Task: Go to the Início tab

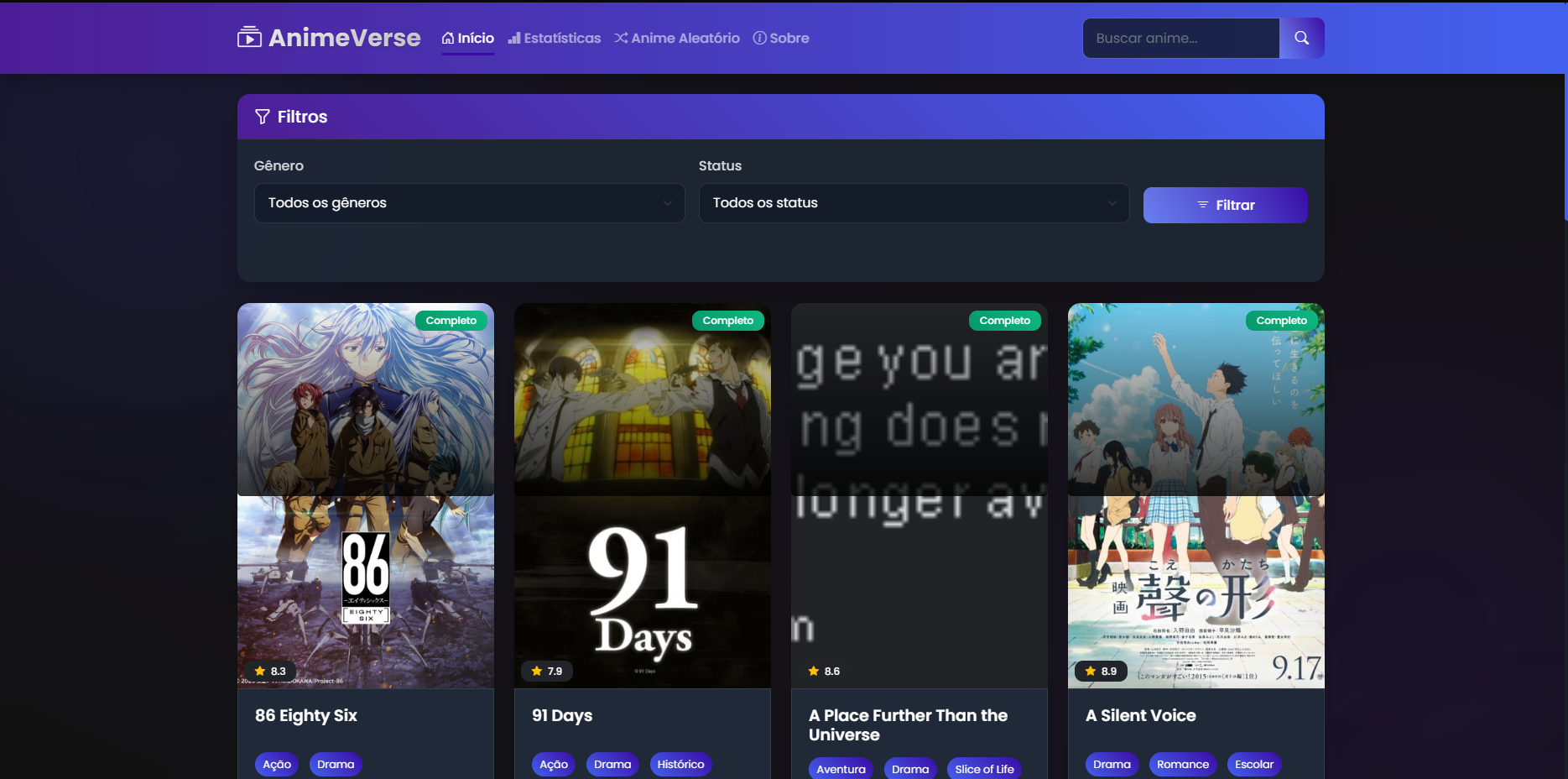Action: [x=468, y=38]
